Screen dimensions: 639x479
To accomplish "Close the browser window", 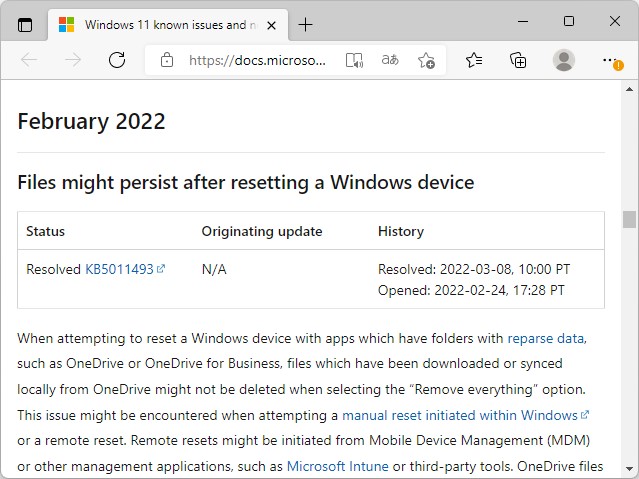I will coord(615,21).
